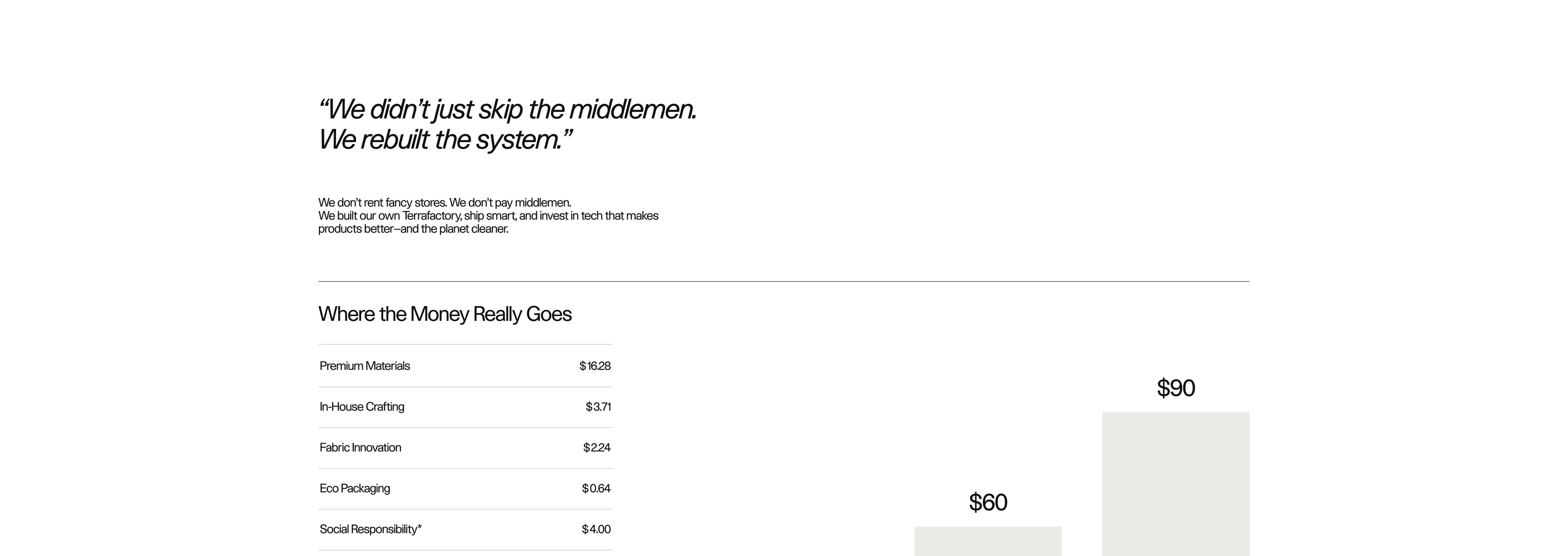Image resolution: width=1568 pixels, height=556 pixels.
Task: Click the "Where the Money Really Goes" heading
Action: click(445, 315)
